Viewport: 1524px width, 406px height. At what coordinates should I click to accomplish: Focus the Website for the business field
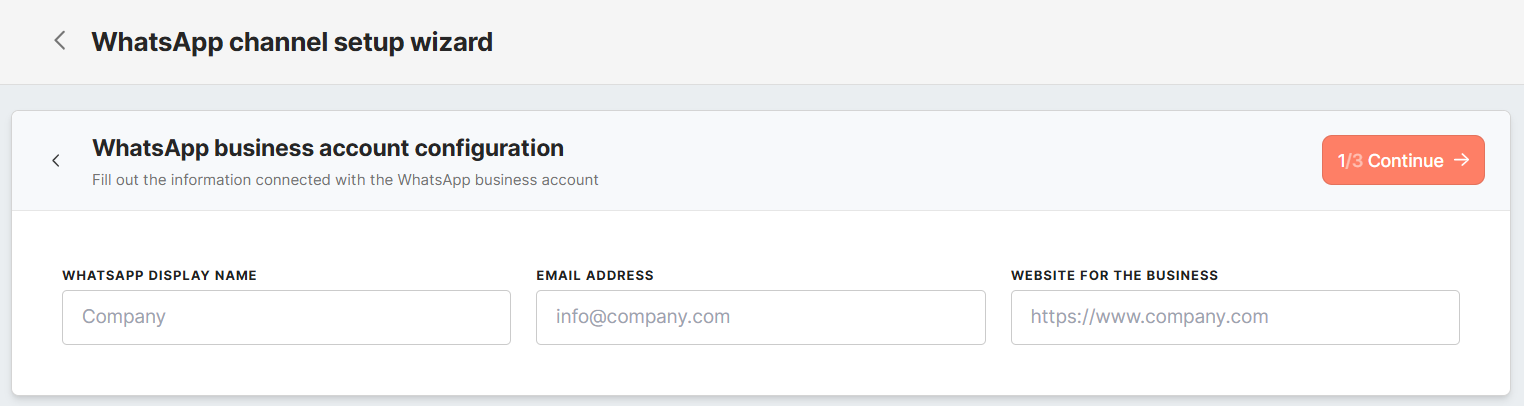1235,318
